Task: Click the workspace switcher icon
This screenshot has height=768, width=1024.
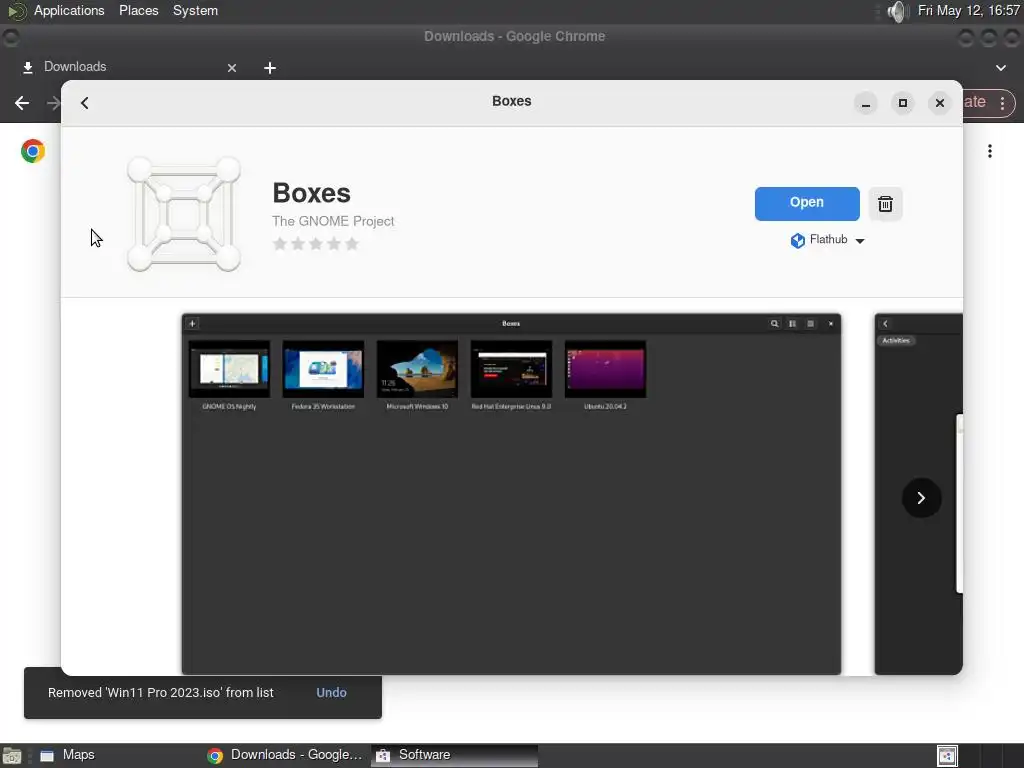Action: (947, 756)
